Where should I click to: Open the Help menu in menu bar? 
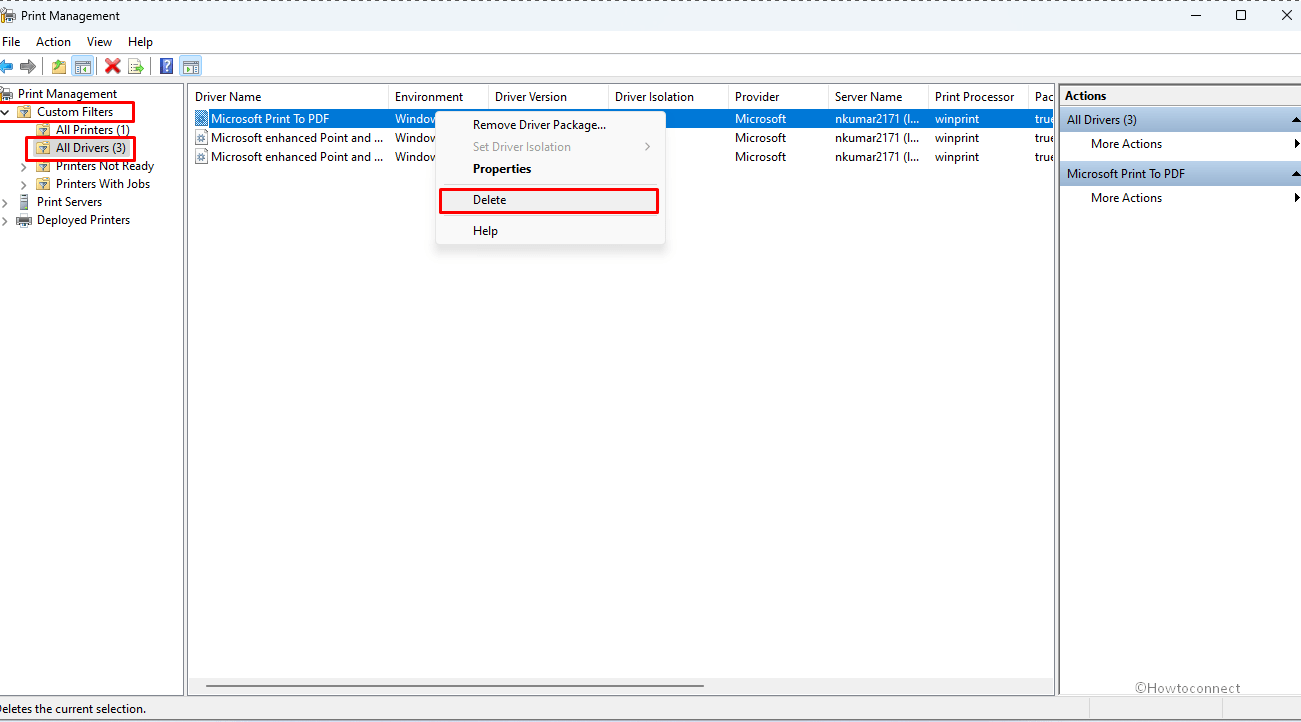pos(140,42)
